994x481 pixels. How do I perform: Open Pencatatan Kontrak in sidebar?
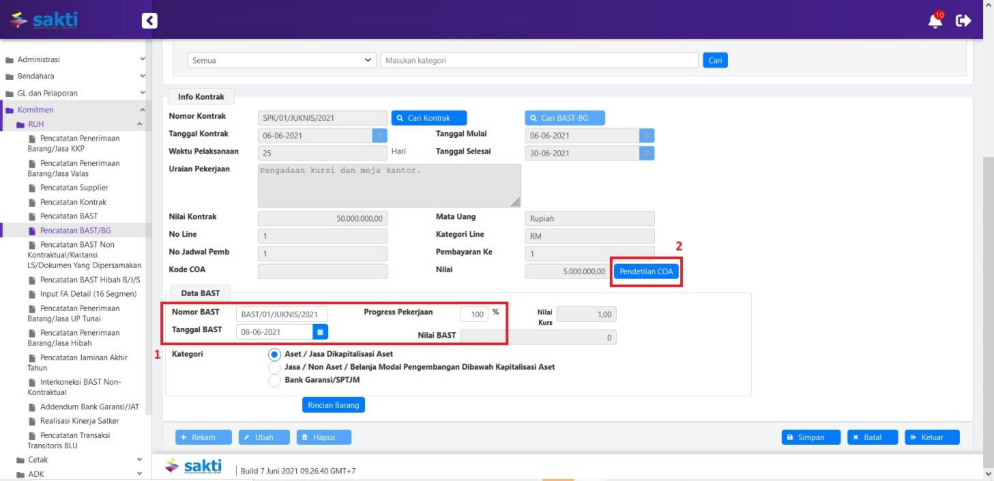74,201
